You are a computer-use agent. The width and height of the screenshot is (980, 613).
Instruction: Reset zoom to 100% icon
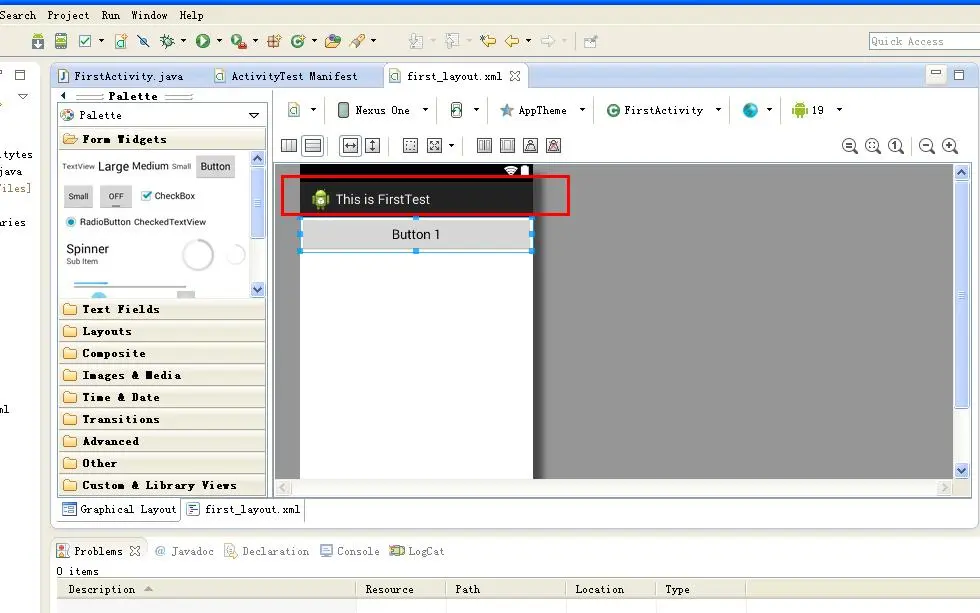pyautogui.click(x=896, y=146)
